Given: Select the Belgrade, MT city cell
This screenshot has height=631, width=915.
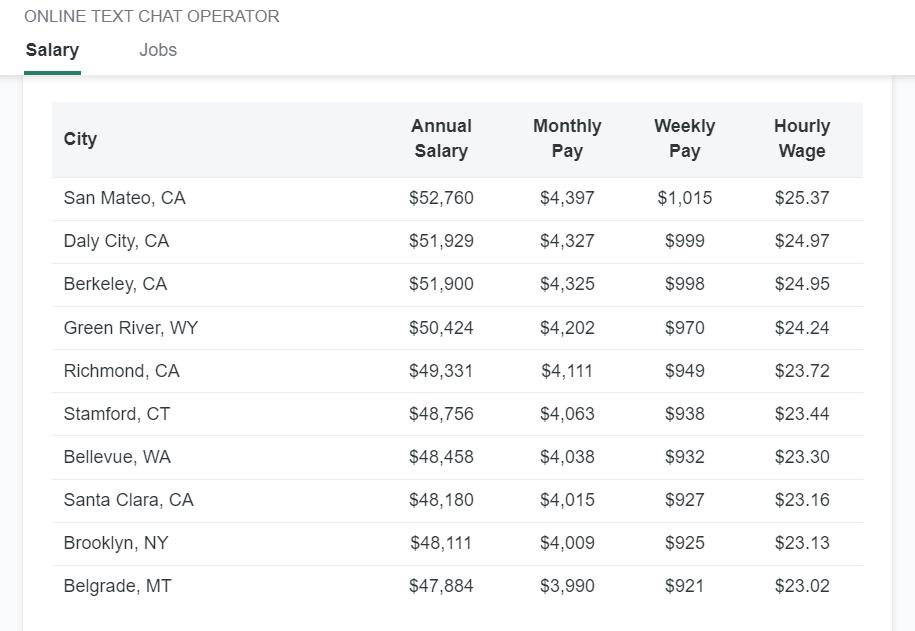Looking at the screenshot, I should [x=118, y=586].
